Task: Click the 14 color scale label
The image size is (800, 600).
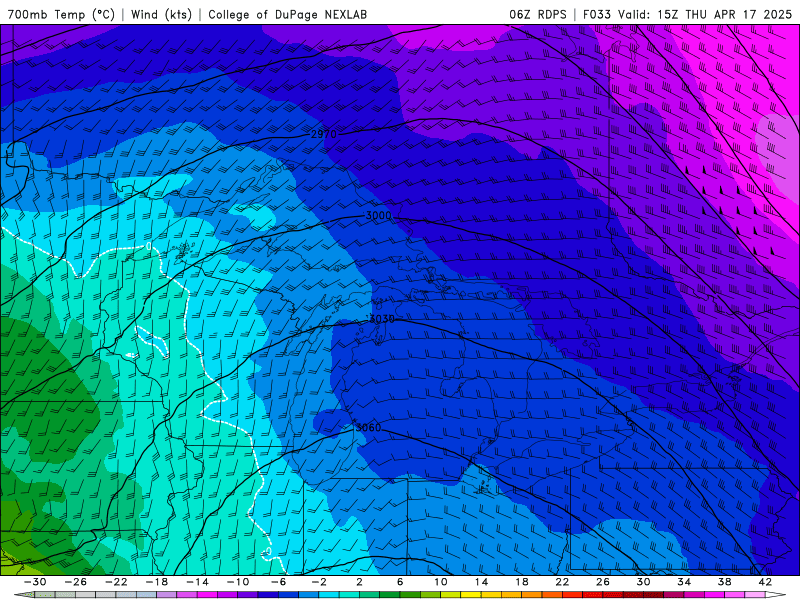Action: pos(481,582)
